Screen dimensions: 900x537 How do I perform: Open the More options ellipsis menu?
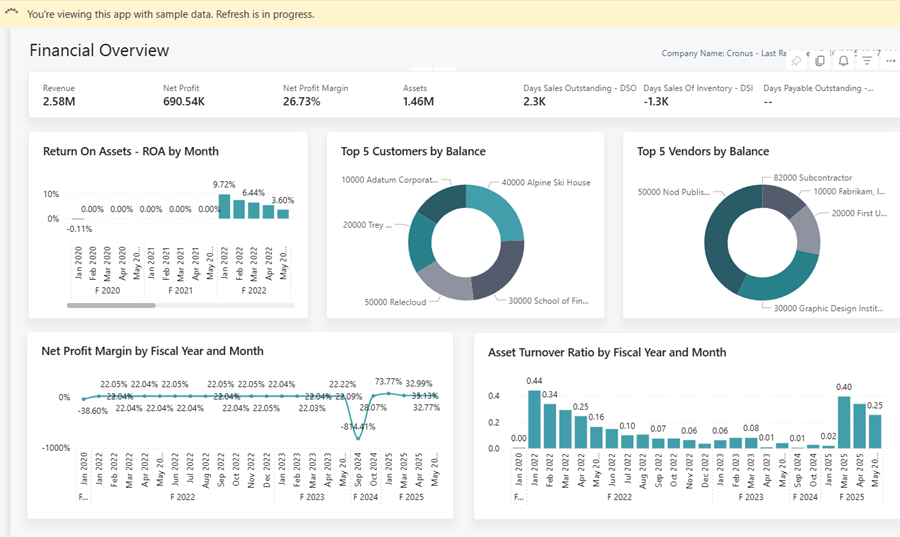click(x=890, y=61)
